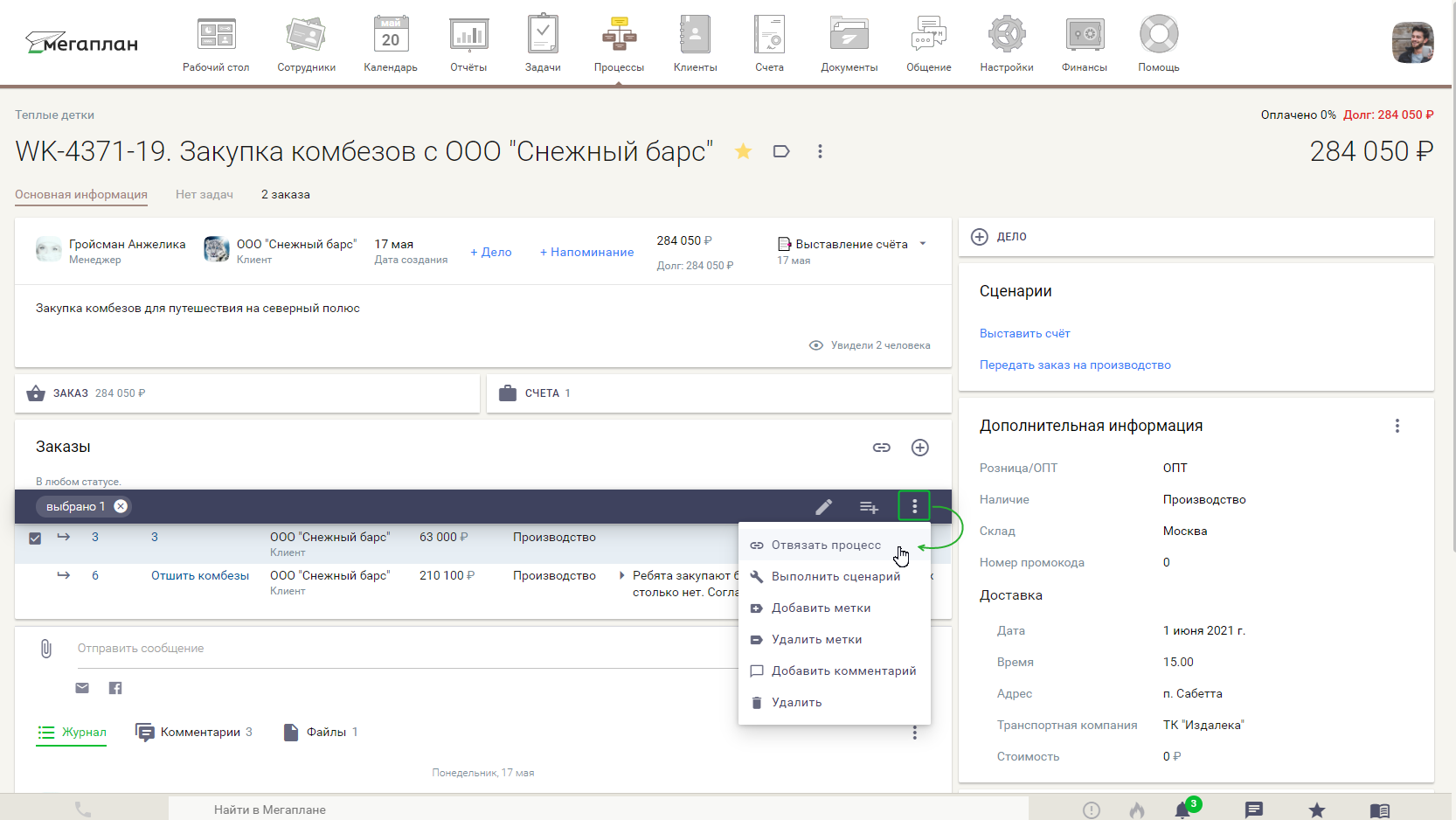Click + Дело link
This screenshot has height=820, width=1456.
pos(491,252)
